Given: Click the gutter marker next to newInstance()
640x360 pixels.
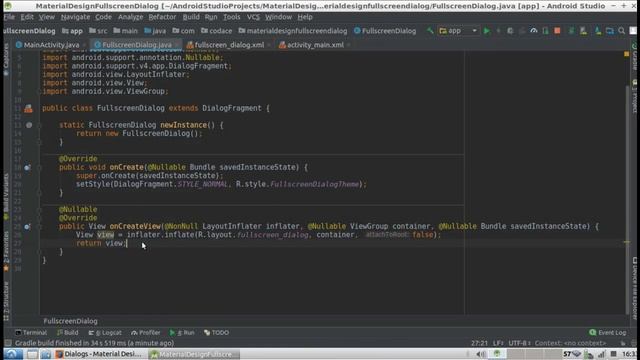Looking at the screenshot, I should (x=29, y=125).
